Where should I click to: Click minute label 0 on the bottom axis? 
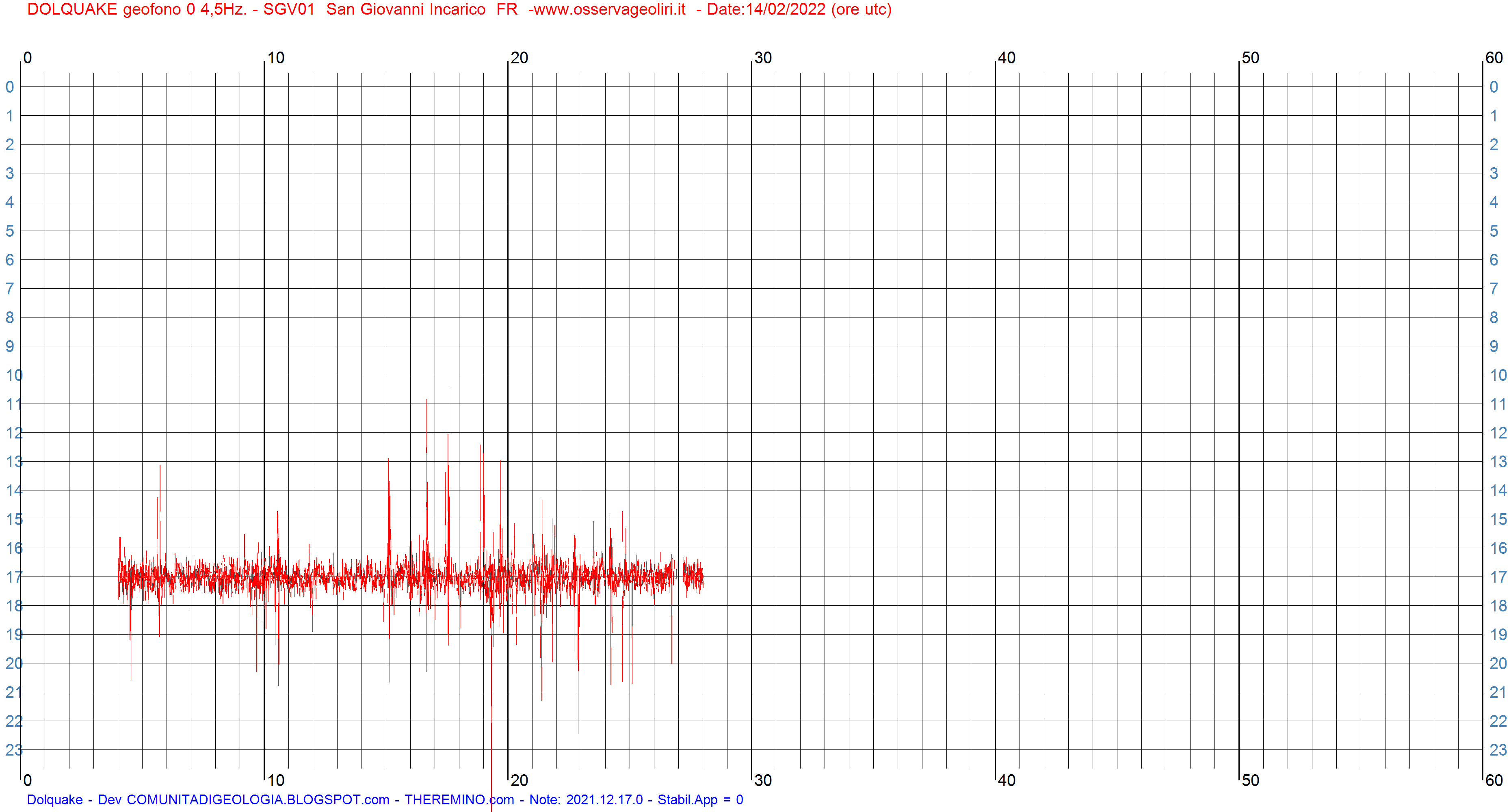28,780
